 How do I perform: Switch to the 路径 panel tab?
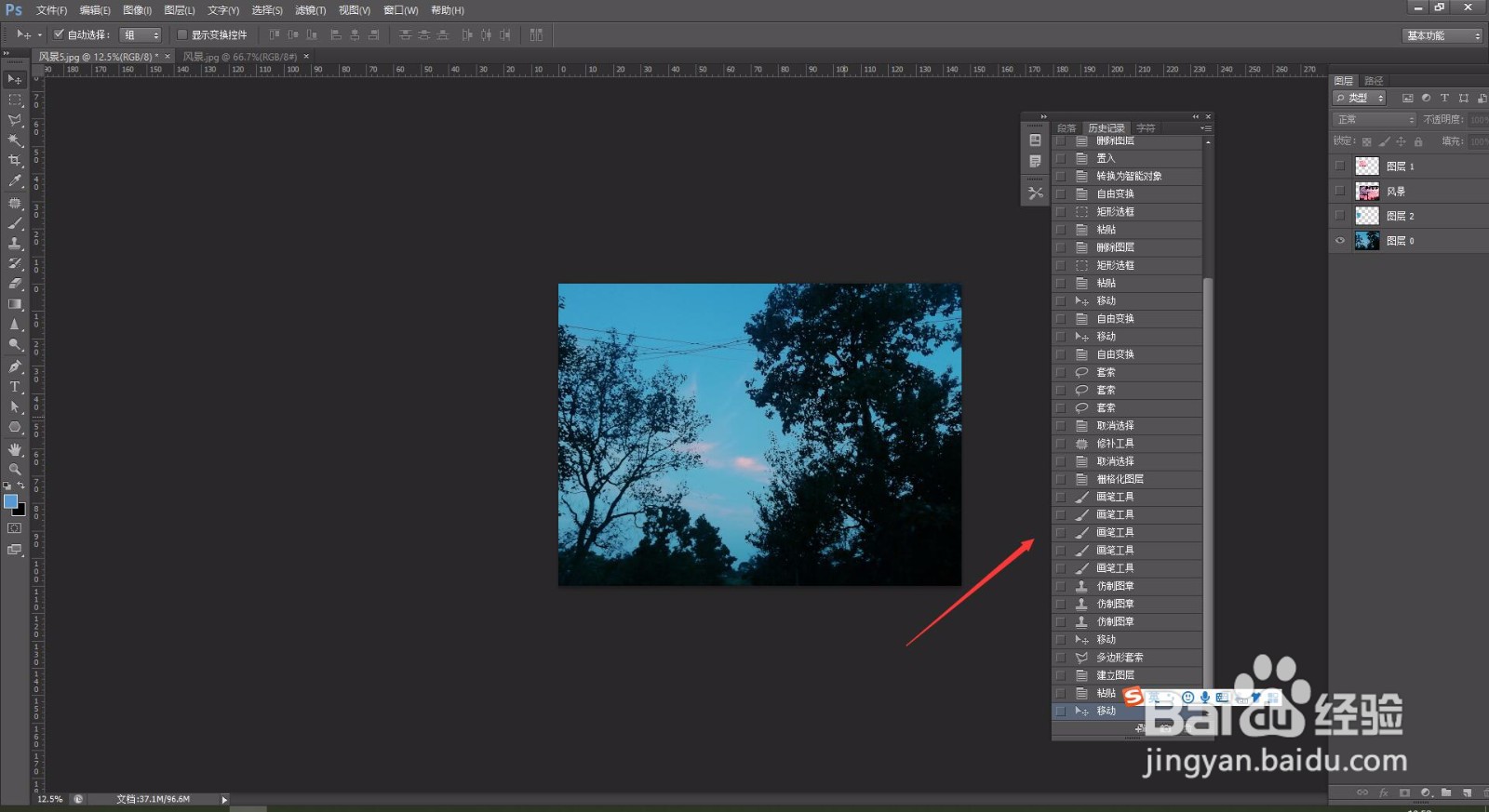1374,81
